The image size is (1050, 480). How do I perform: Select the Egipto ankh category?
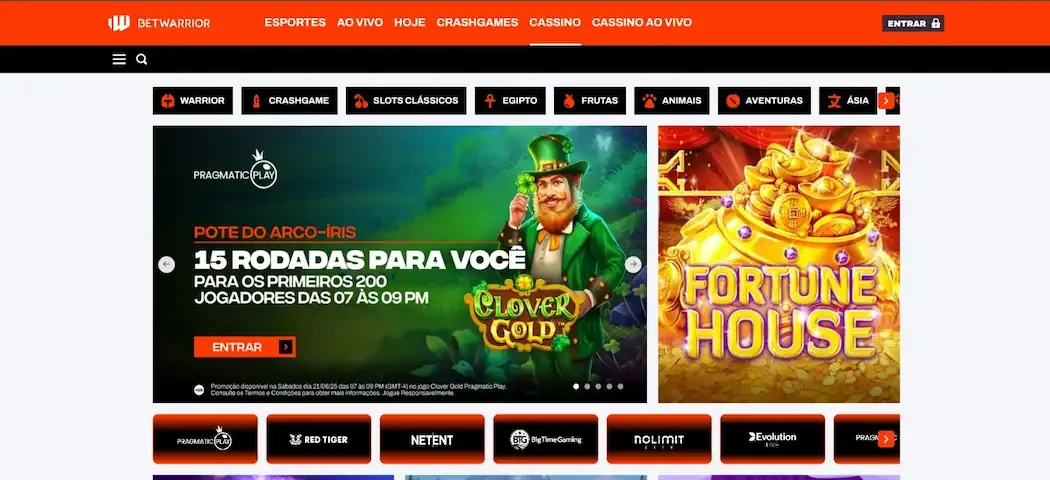point(510,101)
